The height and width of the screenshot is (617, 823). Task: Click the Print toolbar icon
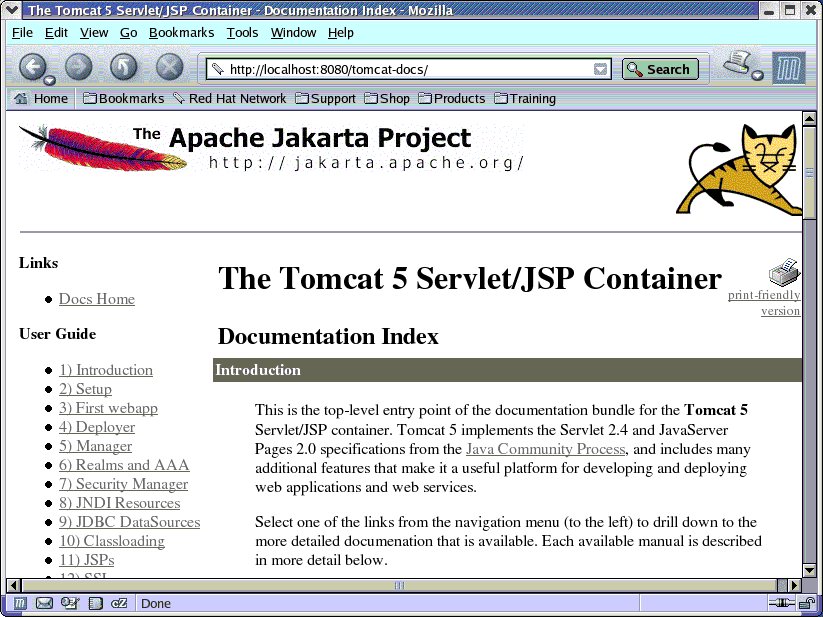tap(738, 63)
